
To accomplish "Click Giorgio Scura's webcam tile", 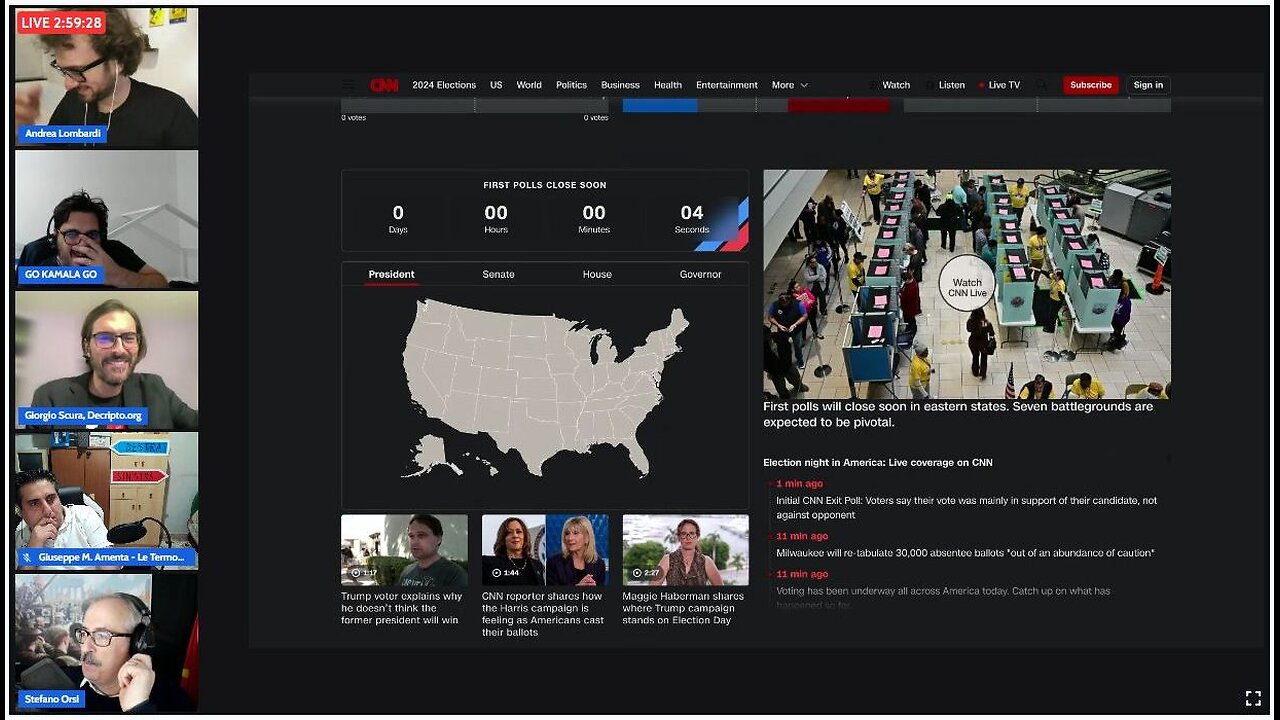I will pyautogui.click(x=107, y=360).
